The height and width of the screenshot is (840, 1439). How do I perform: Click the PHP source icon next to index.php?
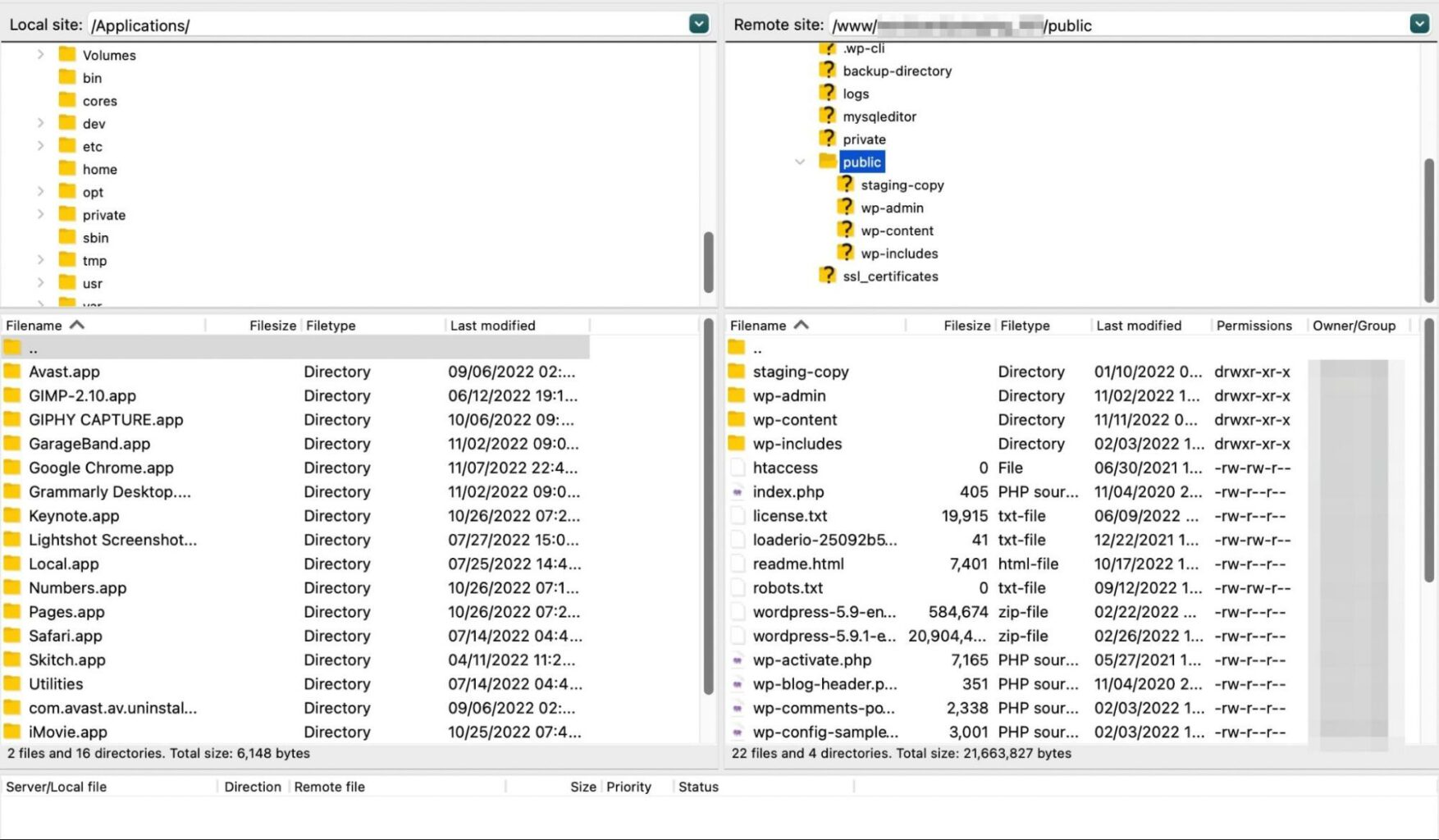[736, 491]
